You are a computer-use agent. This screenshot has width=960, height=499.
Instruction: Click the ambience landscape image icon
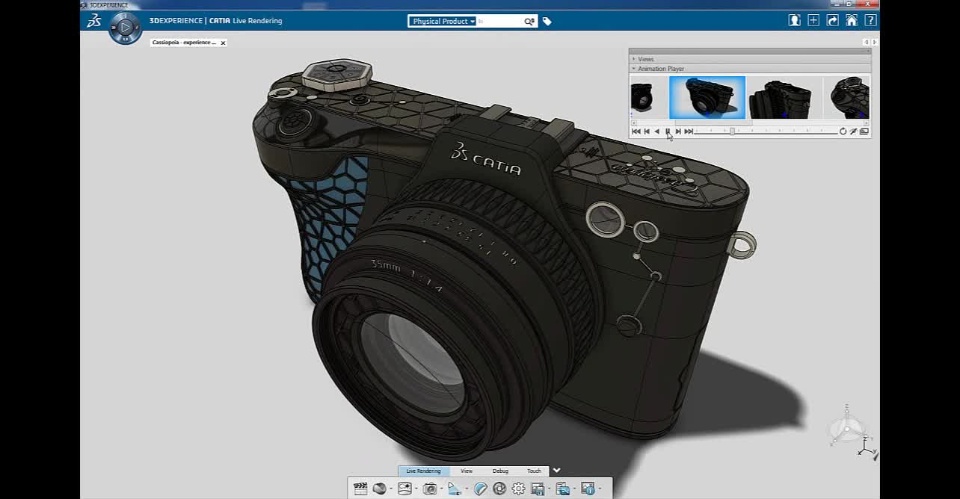click(x=405, y=488)
